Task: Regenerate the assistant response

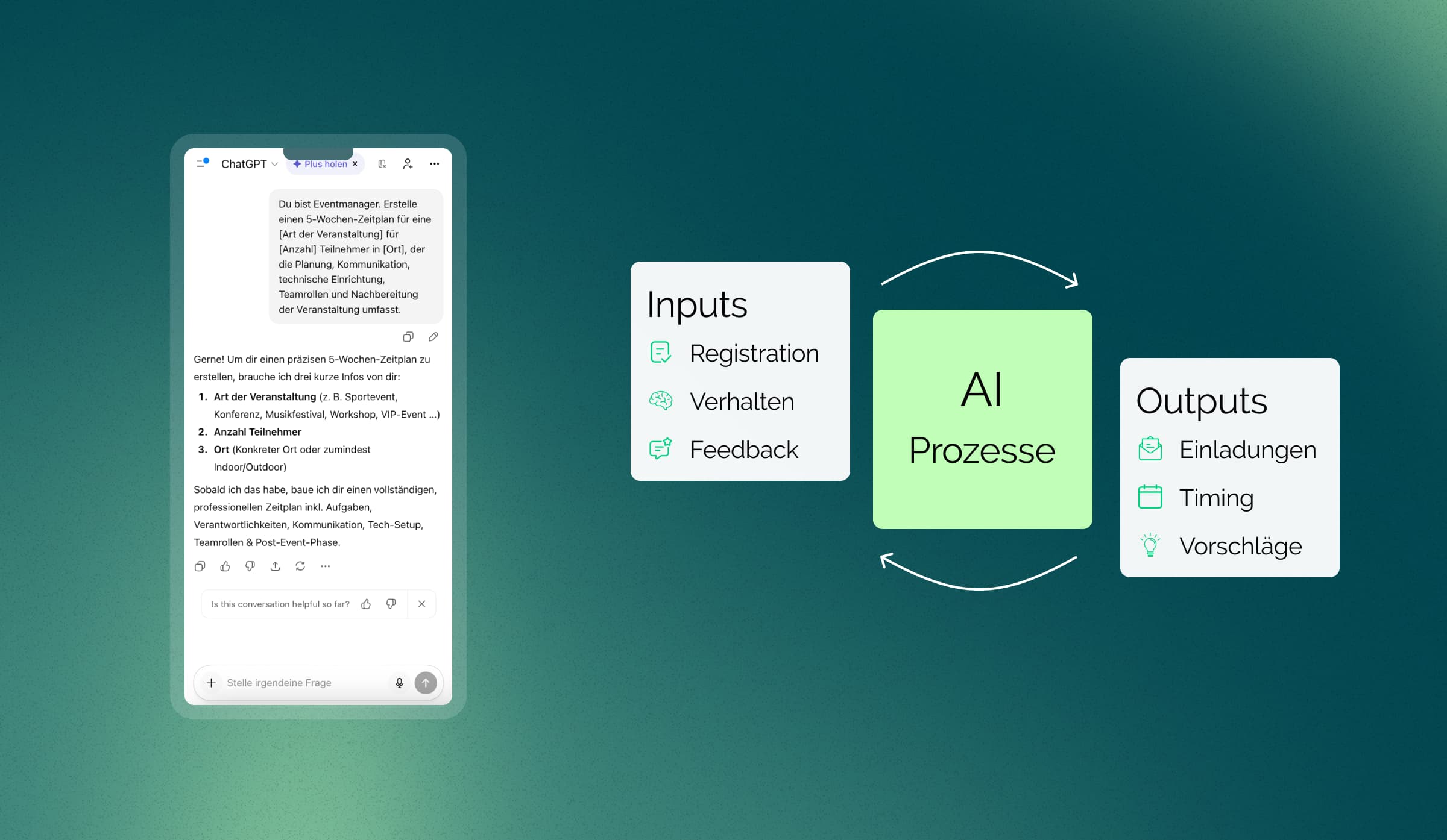Action: click(300, 566)
